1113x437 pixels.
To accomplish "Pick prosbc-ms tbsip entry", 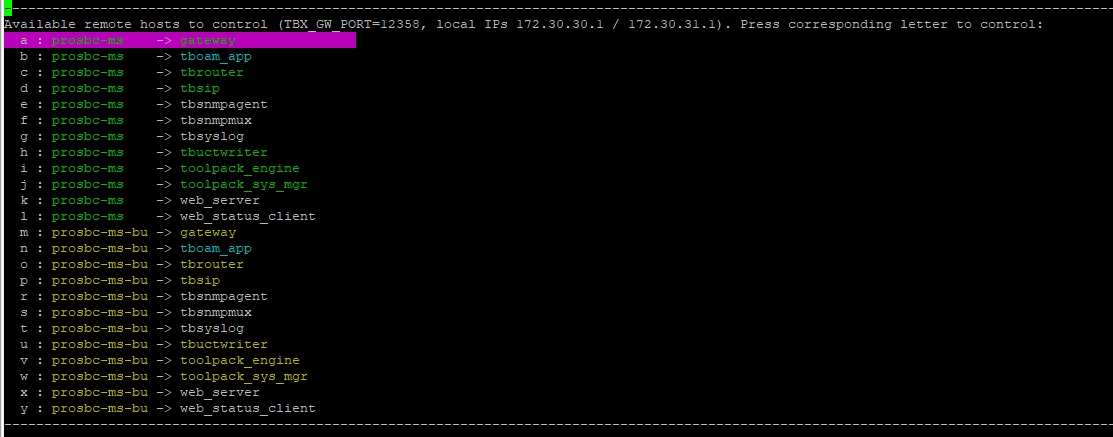I will tap(119, 89).
